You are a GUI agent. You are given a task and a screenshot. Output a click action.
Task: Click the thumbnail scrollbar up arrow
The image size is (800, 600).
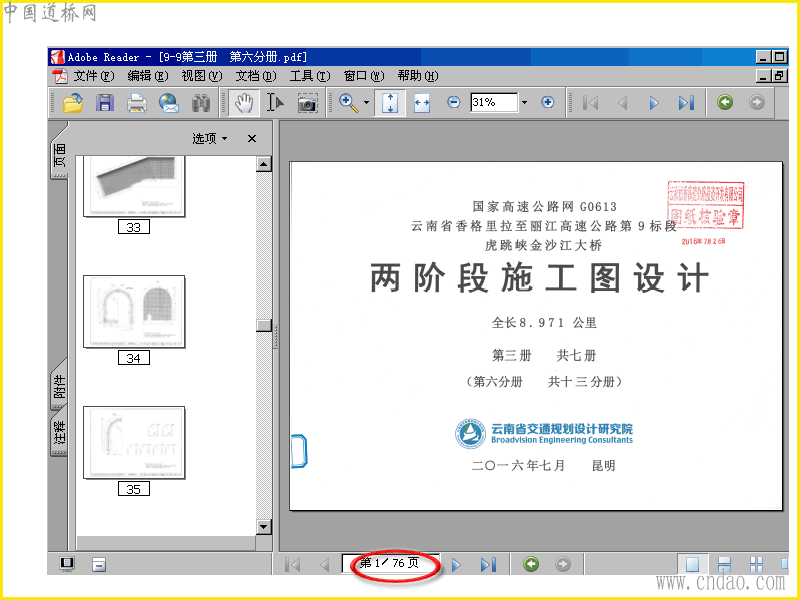click(x=263, y=164)
